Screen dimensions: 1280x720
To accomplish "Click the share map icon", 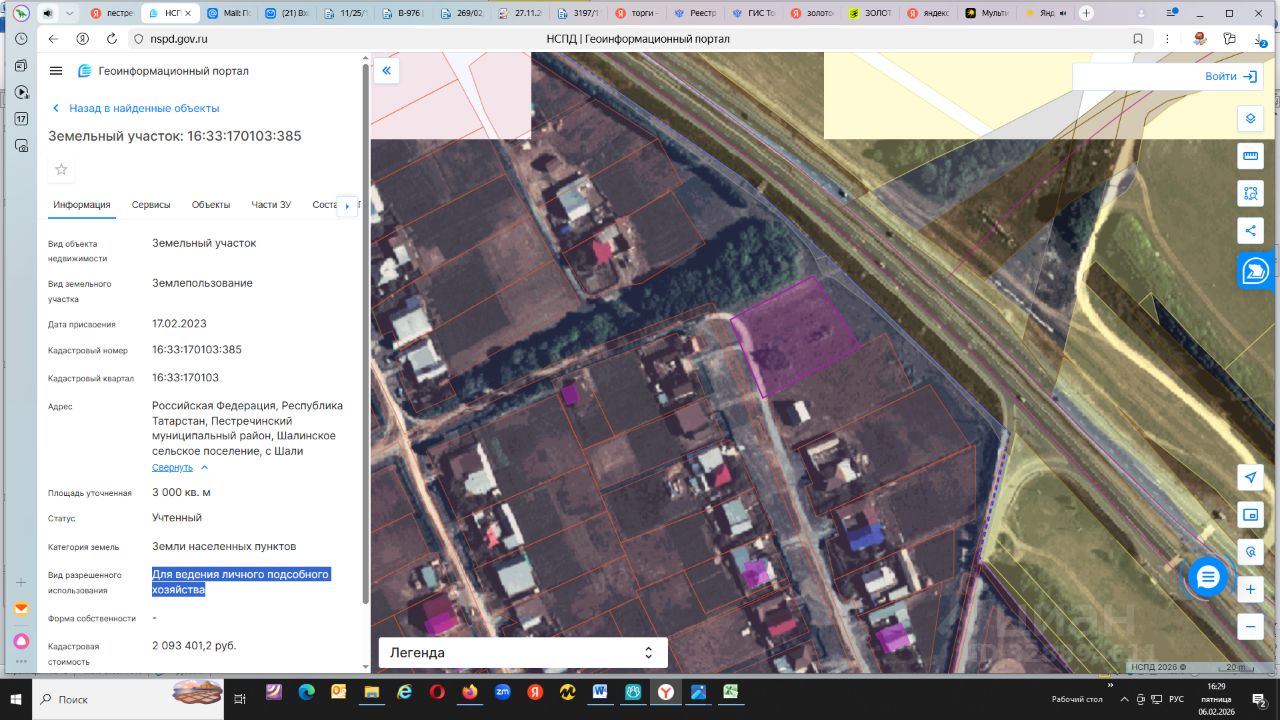I will (1249, 230).
